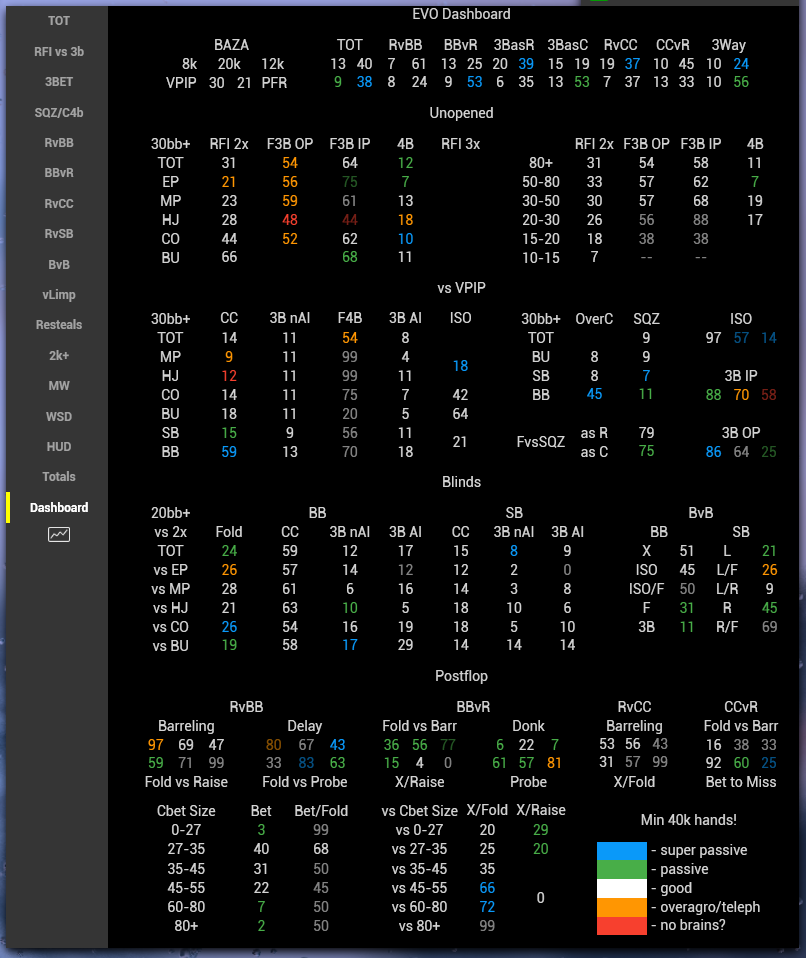Switch to the RvSB tab
Image resolution: width=806 pixels, height=958 pixels.
tap(59, 234)
